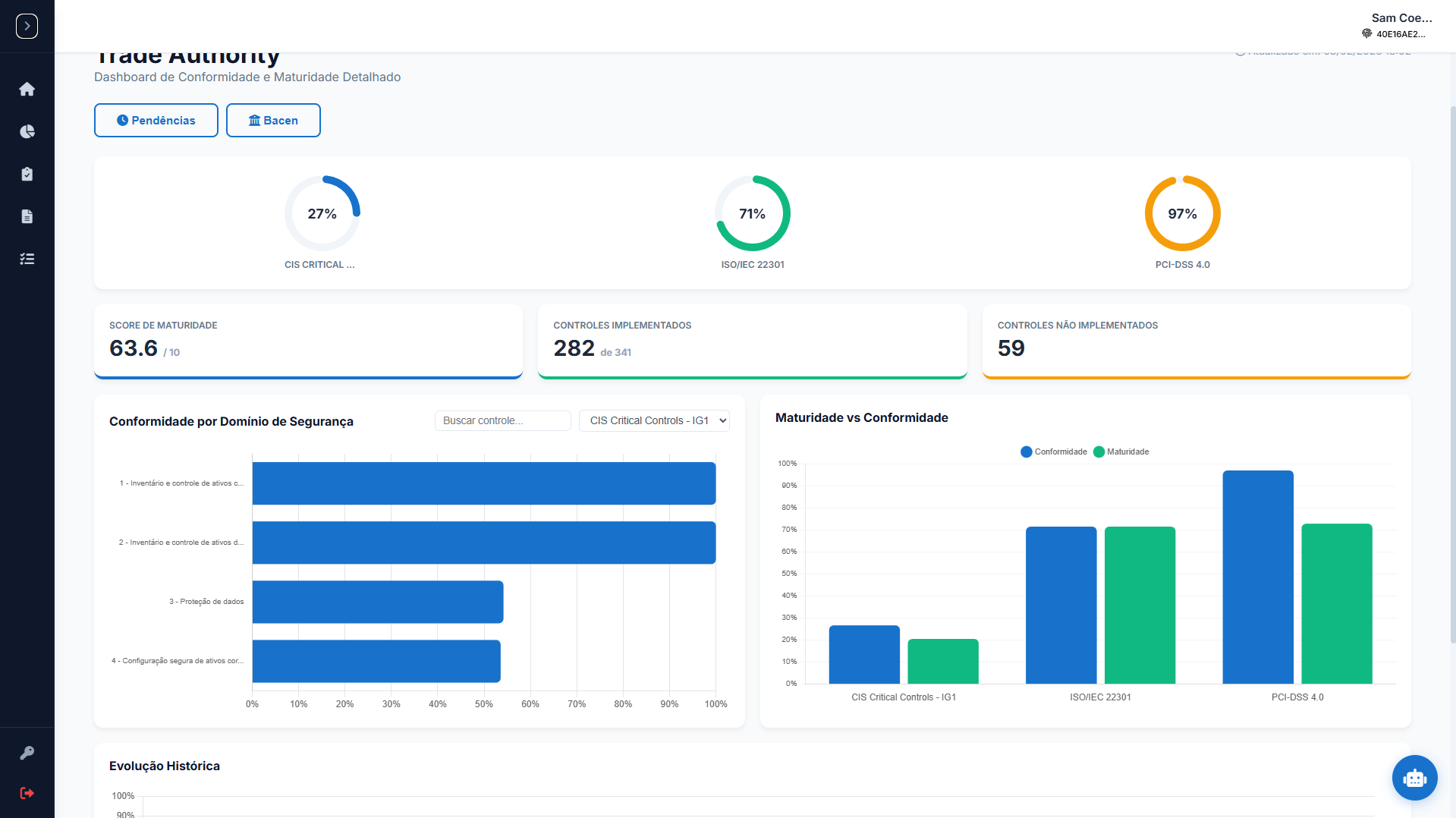
Task: Click the red logout icon
Action: click(x=27, y=793)
